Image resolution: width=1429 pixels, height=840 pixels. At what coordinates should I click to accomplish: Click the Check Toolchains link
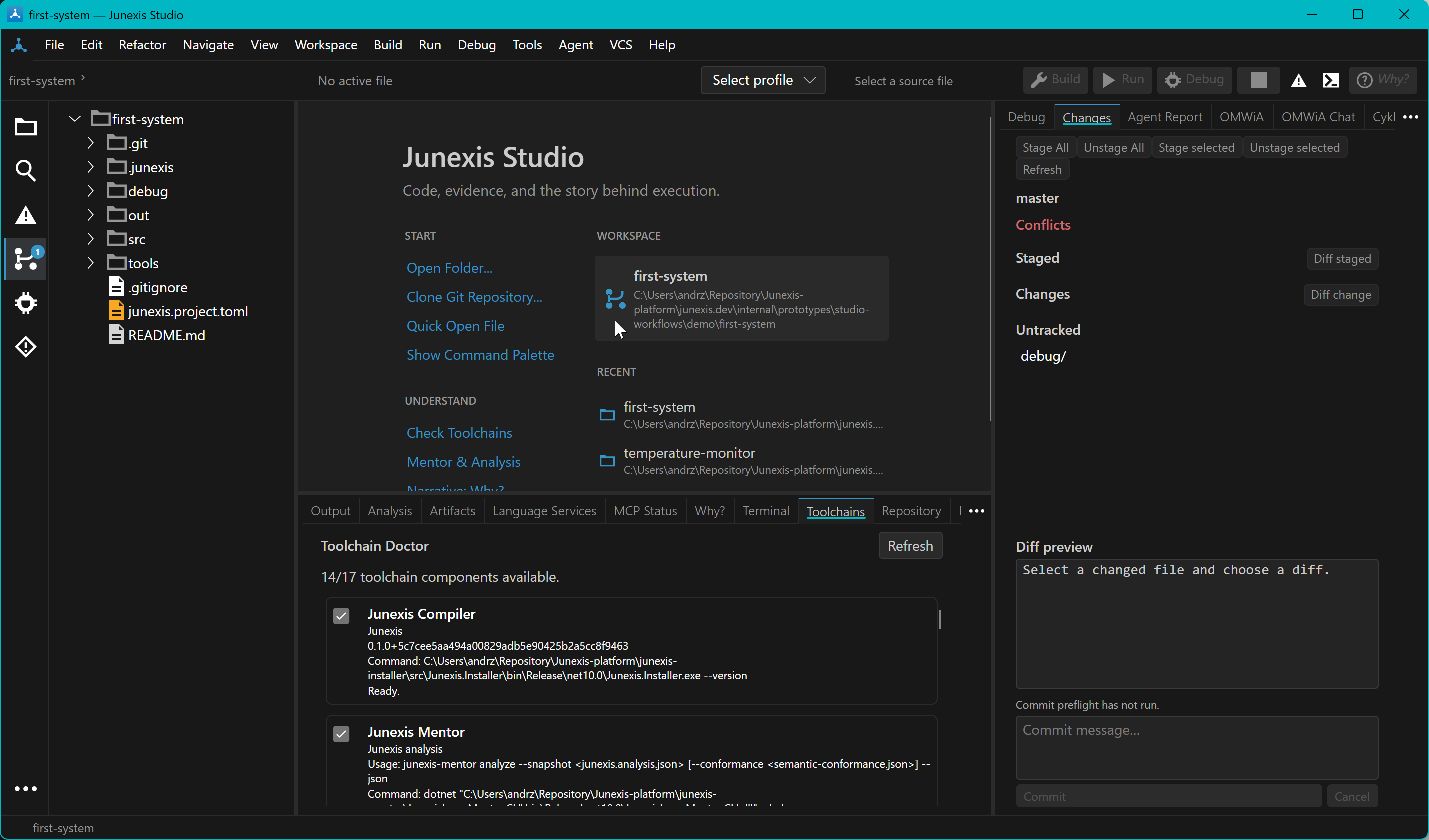[x=459, y=433]
